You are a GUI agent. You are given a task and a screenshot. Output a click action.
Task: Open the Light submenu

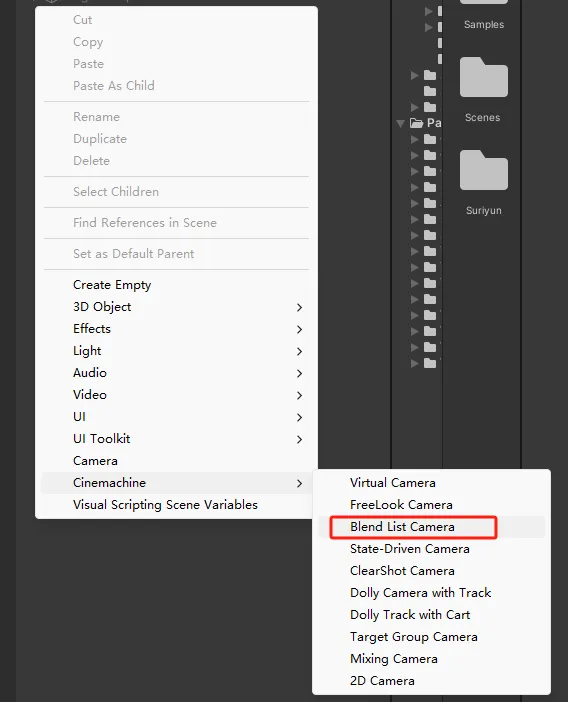(176, 351)
